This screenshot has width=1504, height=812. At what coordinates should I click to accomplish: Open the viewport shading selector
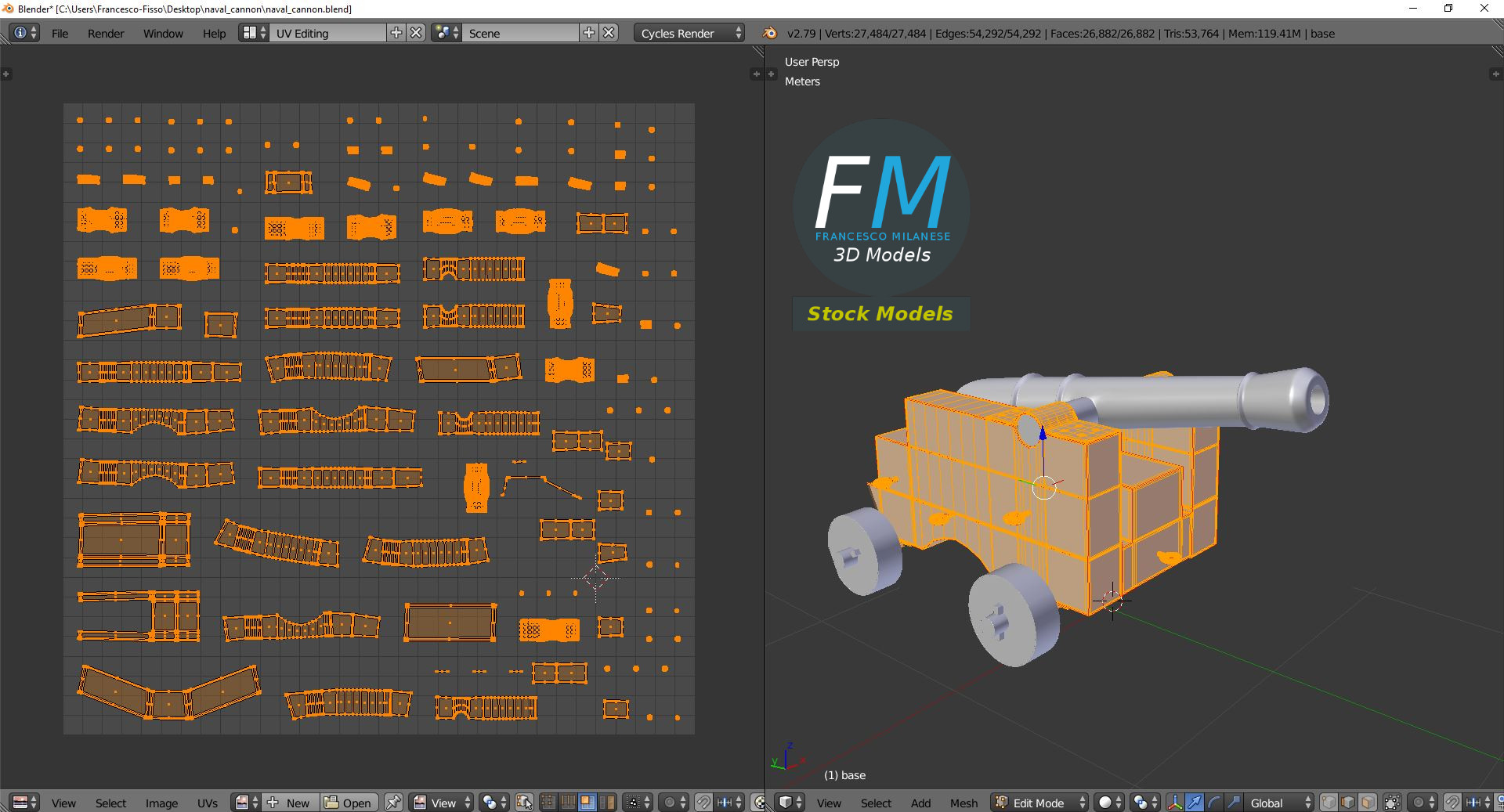click(1109, 803)
